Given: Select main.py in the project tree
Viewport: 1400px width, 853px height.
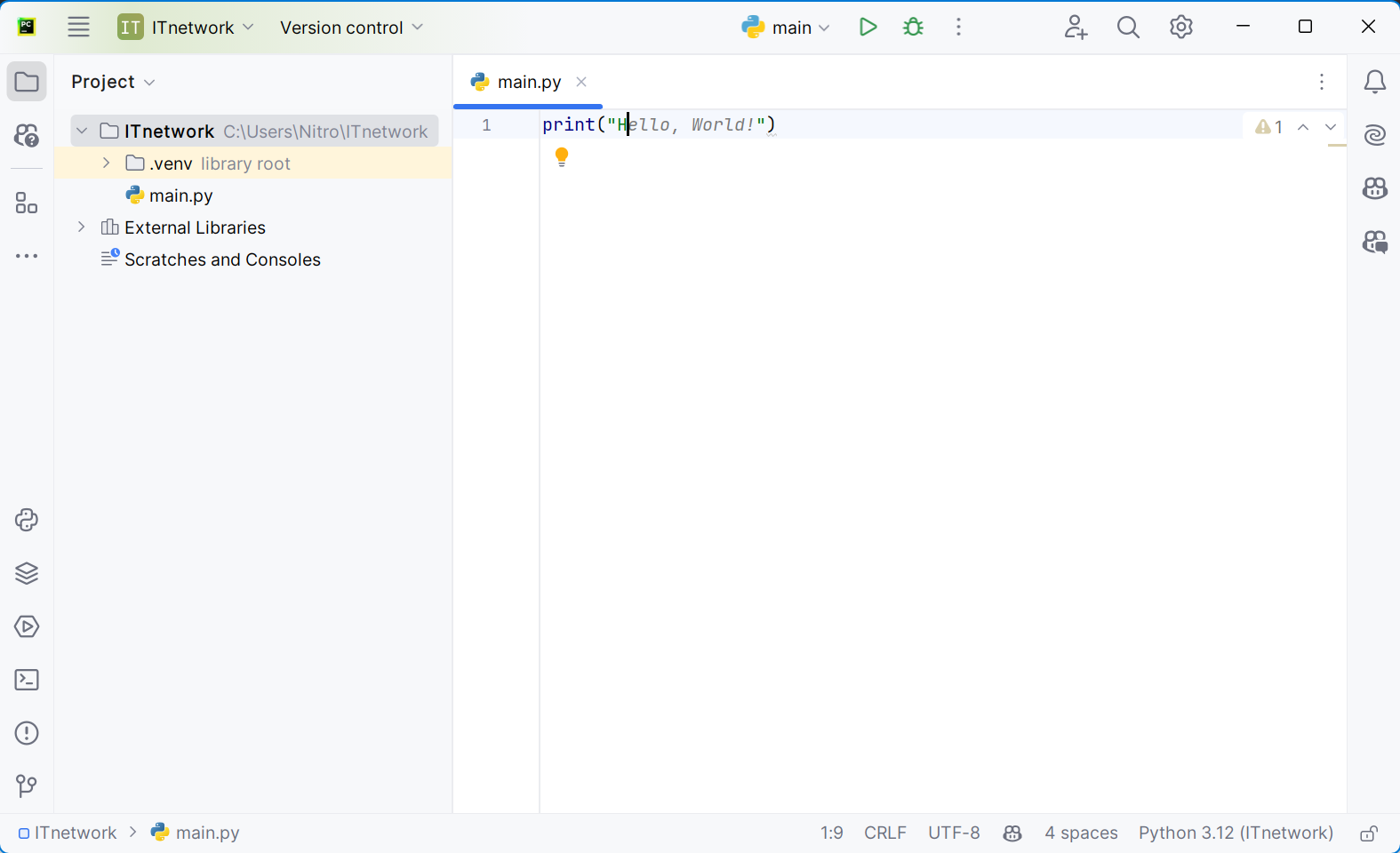Looking at the screenshot, I should click(180, 195).
